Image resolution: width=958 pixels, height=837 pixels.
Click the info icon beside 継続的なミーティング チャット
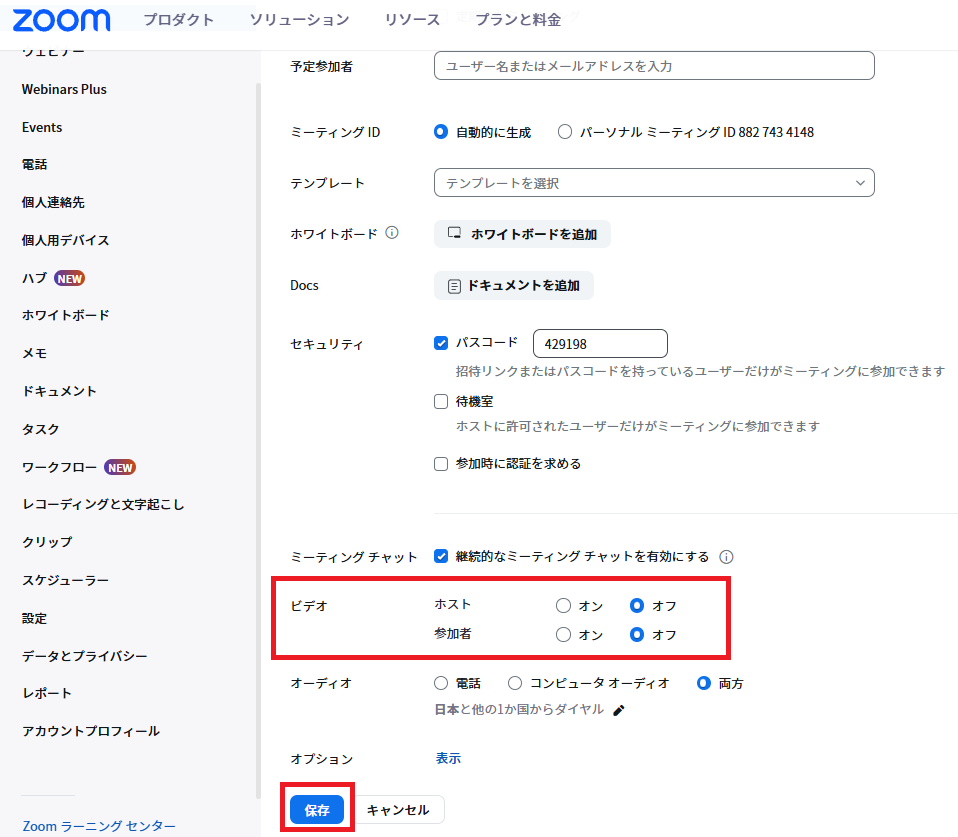coord(727,557)
